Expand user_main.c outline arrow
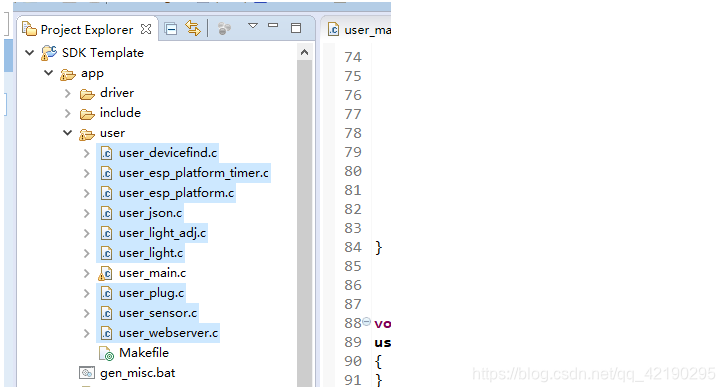Screen dimensions: 725x392 [86, 273]
